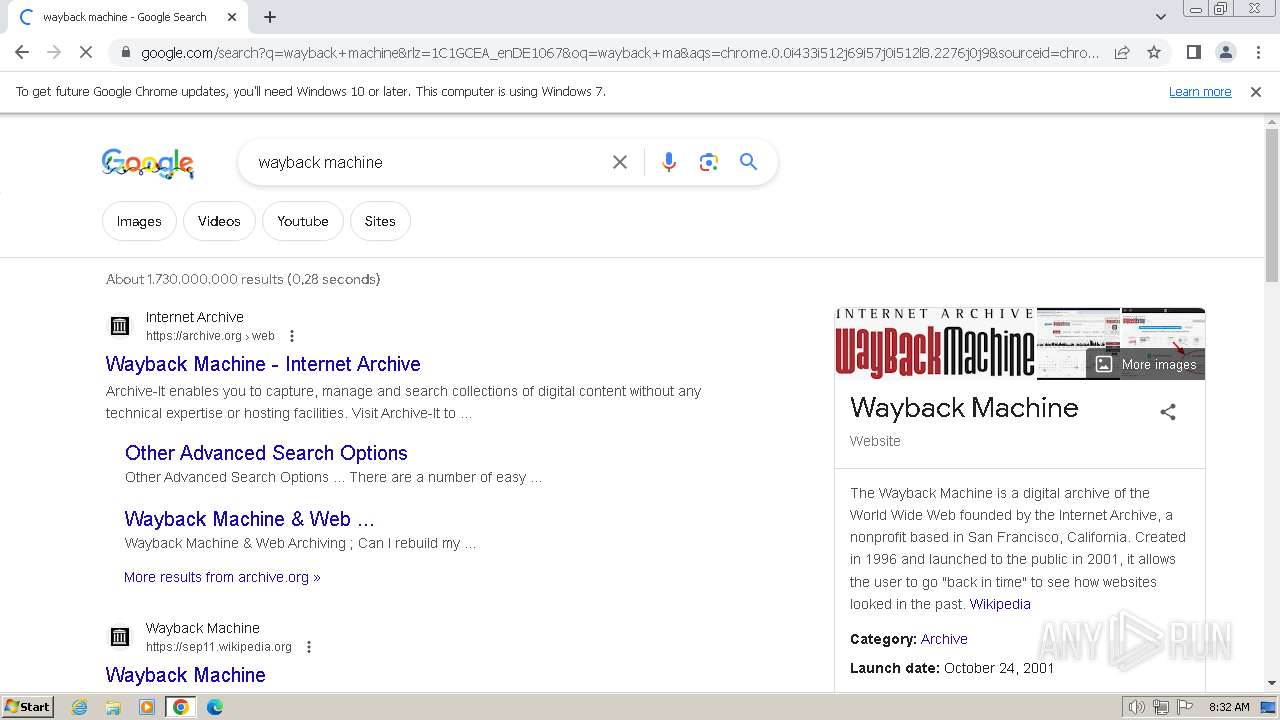Launch Microsoft Edge from taskbar

click(215, 707)
